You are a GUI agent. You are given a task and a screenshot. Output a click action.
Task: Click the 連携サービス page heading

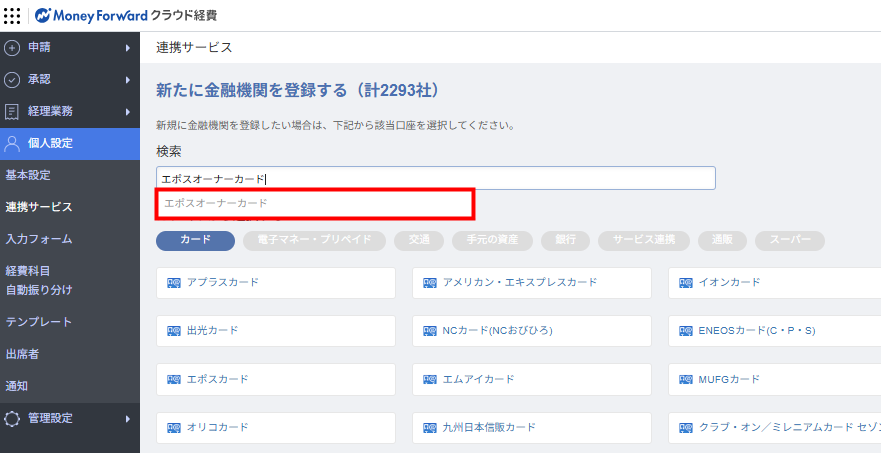tap(194, 48)
